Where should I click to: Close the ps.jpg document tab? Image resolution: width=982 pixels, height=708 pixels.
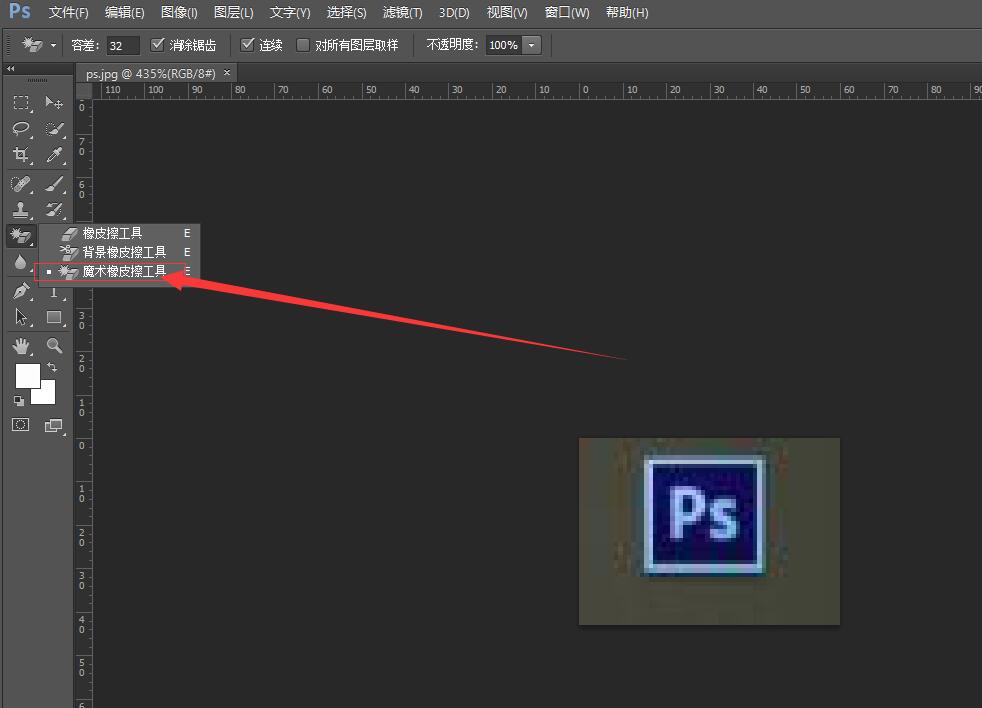(x=227, y=73)
